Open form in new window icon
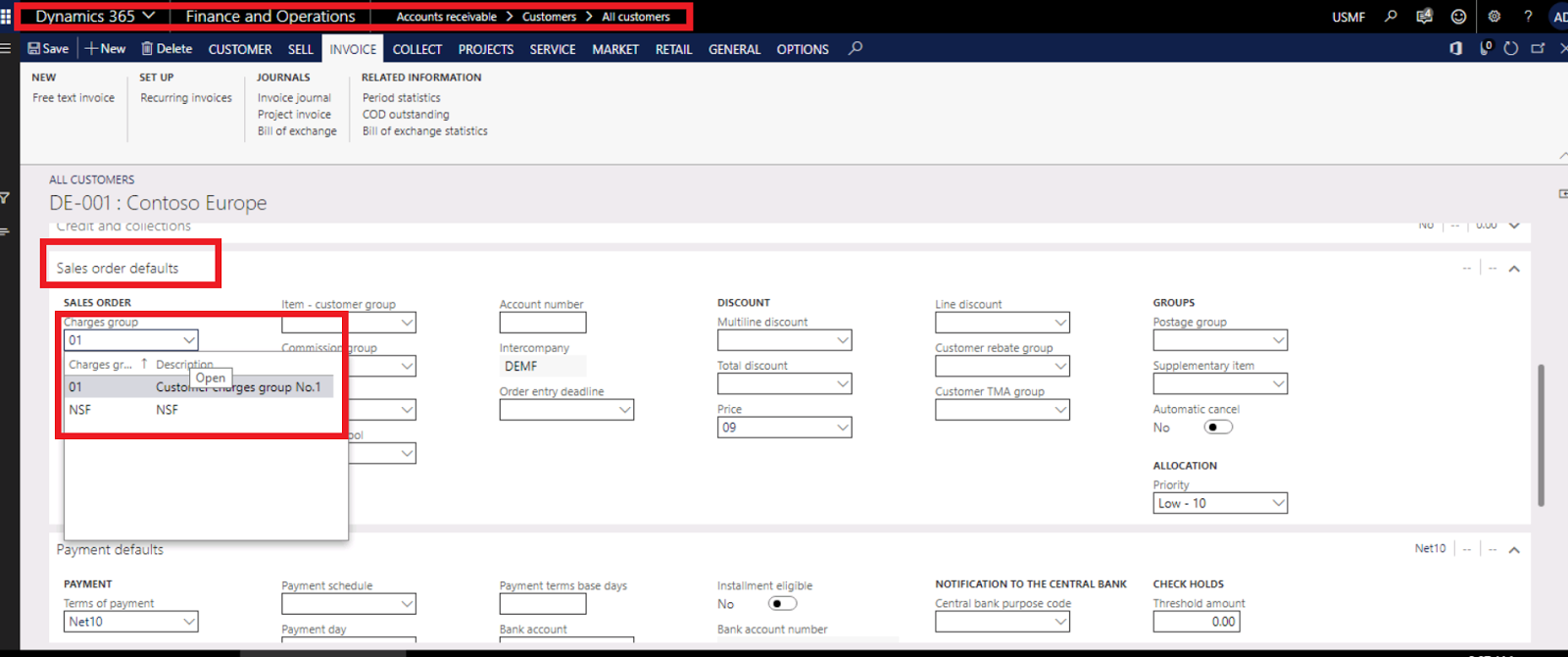 pos(1538,48)
